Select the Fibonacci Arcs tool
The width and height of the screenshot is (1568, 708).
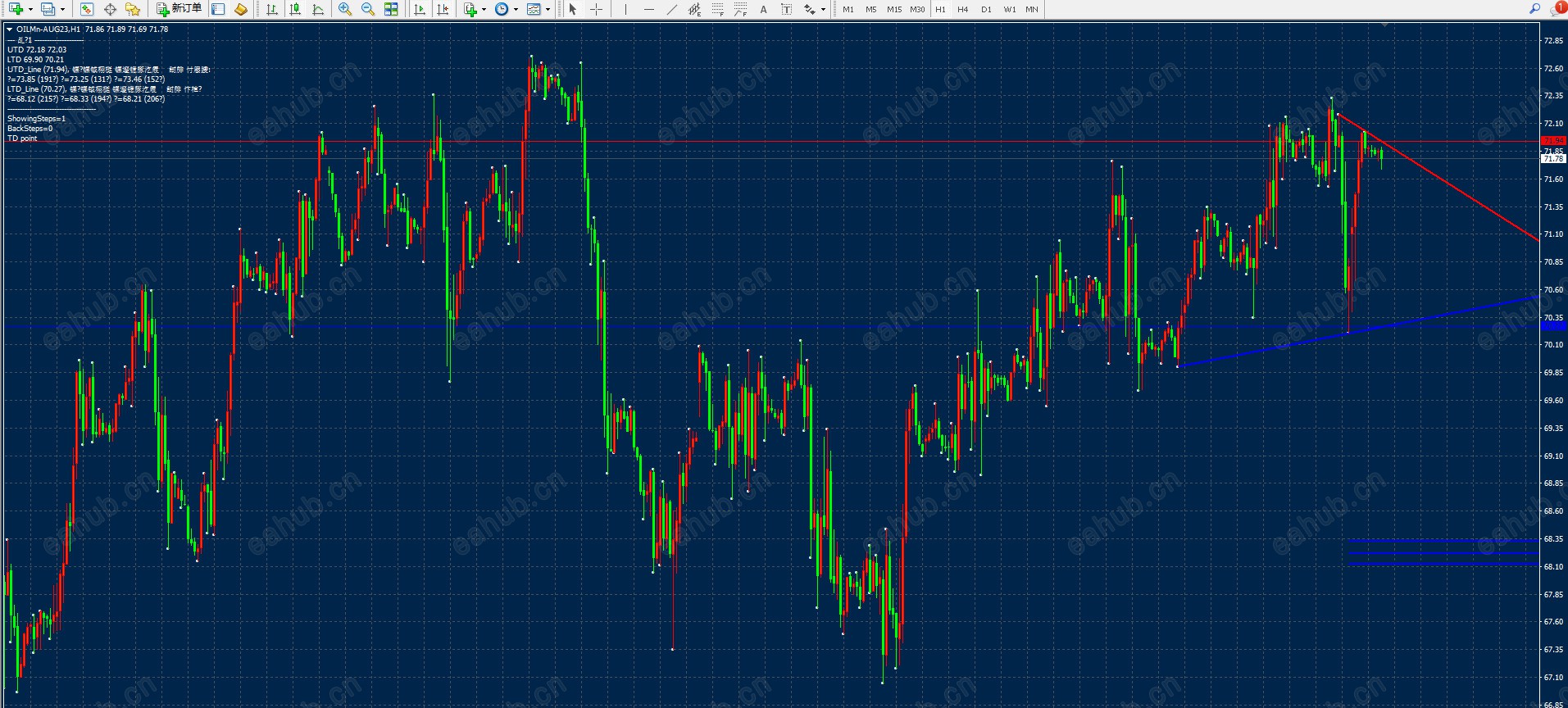[740, 9]
